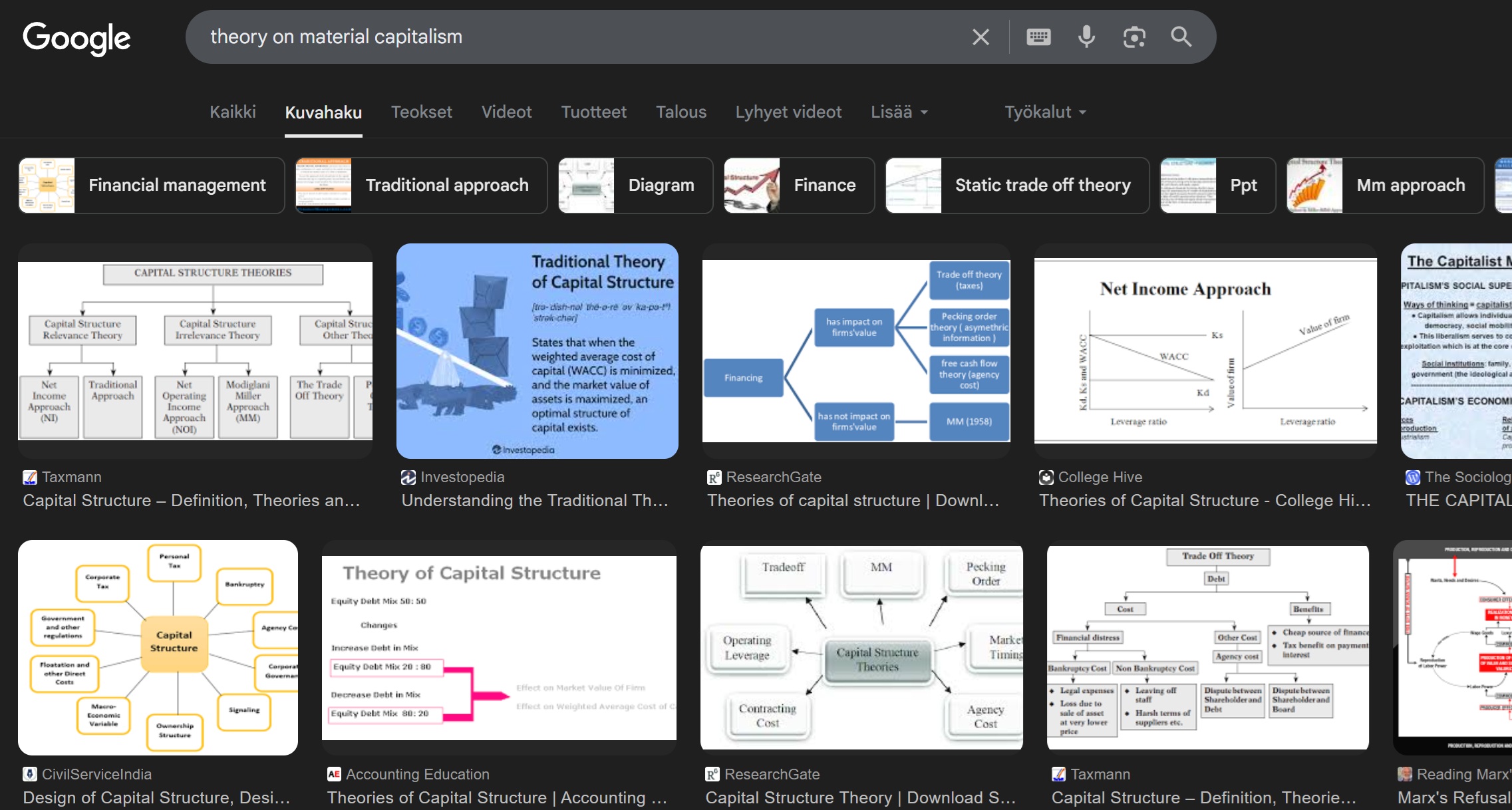Open 'Theories of capital structure | Downl…' link
Viewport: 1512px width, 810px height.
point(853,500)
